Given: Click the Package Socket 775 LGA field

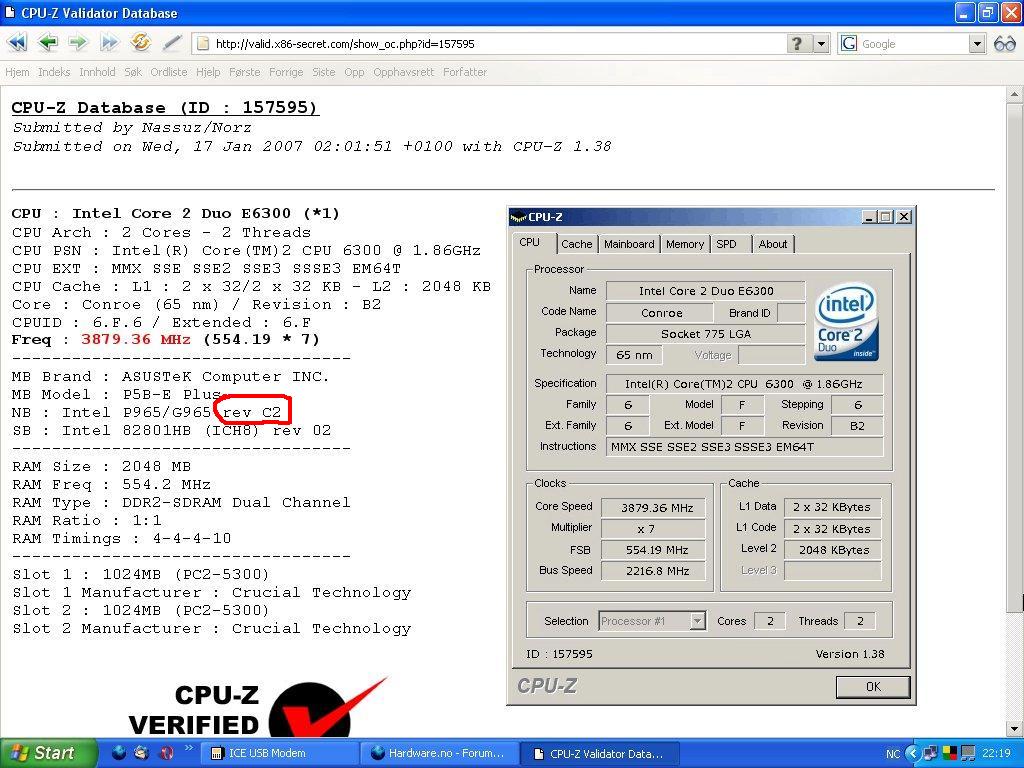Looking at the screenshot, I should (706, 334).
